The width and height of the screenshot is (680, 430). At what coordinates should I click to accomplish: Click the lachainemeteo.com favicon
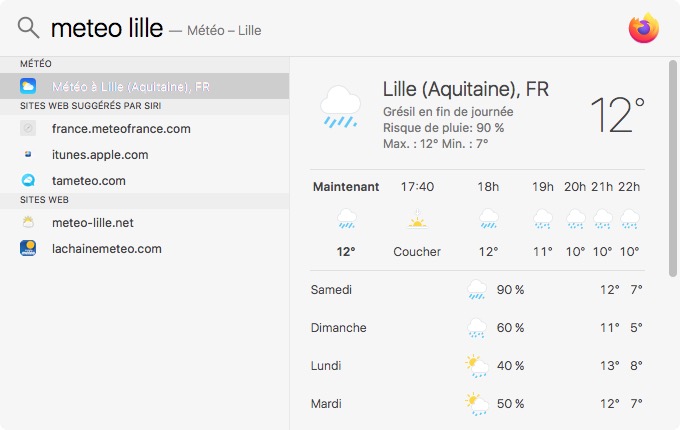[29, 249]
